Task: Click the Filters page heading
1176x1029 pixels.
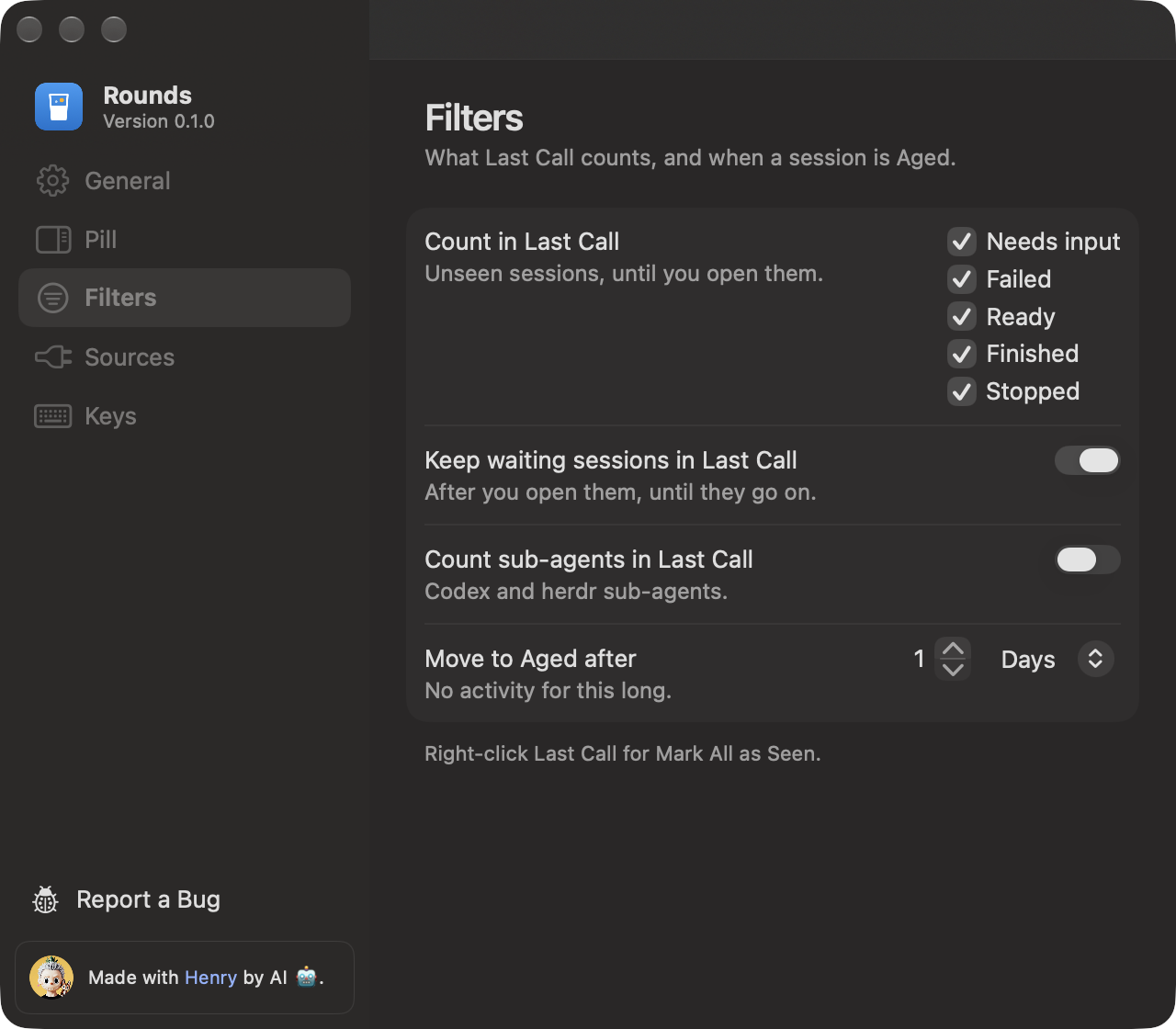Action: click(474, 119)
